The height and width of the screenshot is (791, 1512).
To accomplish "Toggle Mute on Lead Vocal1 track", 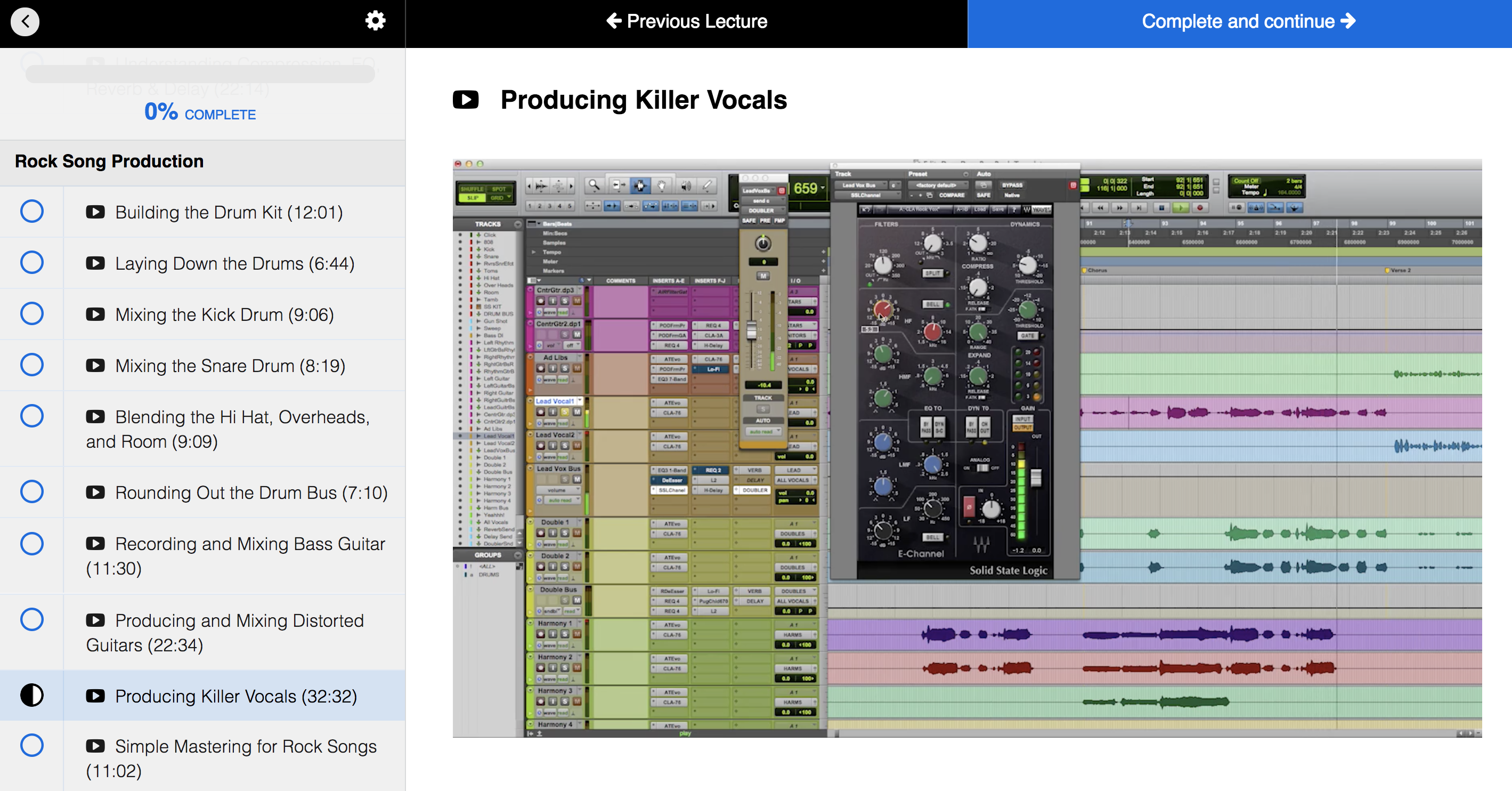I will pyautogui.click(x=577, y=411).
